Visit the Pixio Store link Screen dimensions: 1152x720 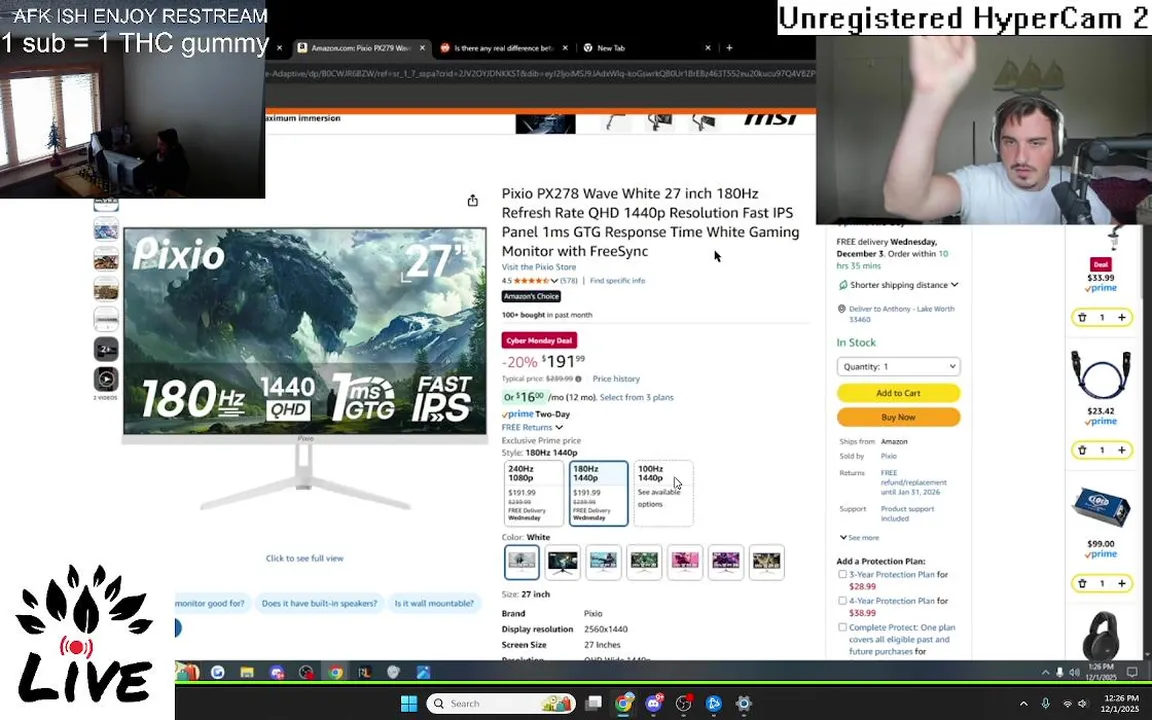click(539, 267)
